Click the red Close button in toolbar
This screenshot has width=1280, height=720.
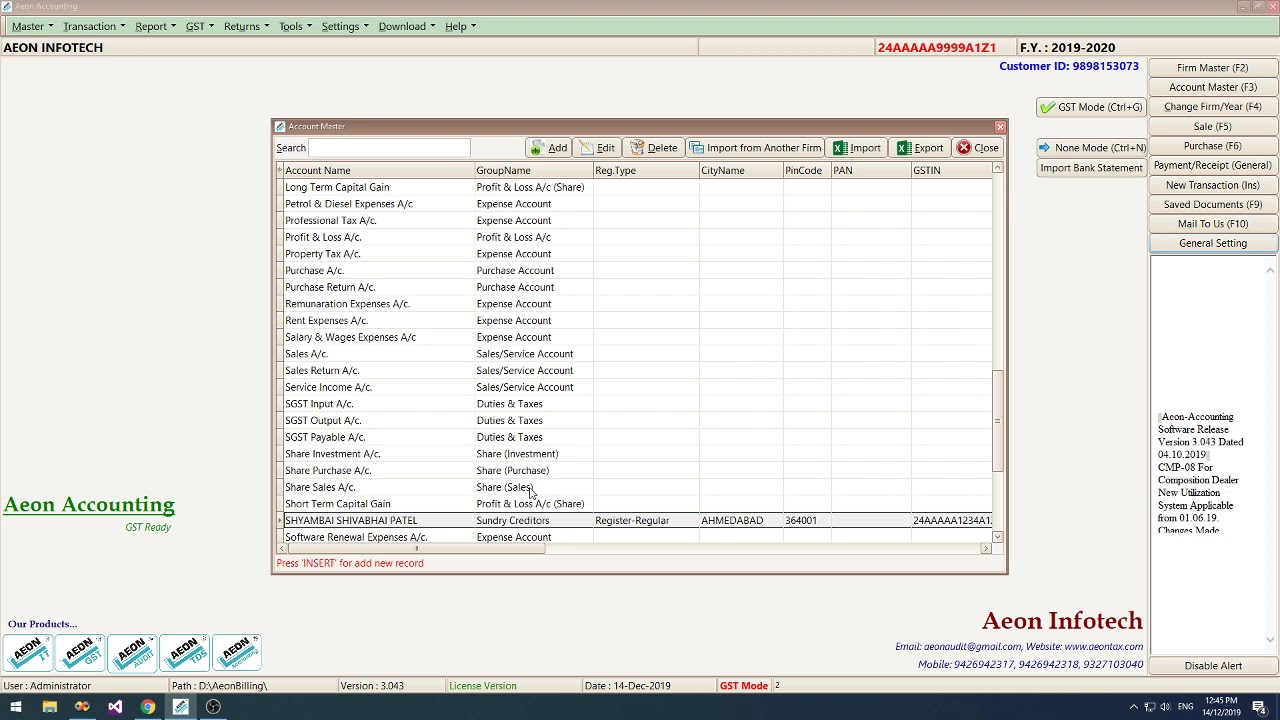tap(977, 148)
